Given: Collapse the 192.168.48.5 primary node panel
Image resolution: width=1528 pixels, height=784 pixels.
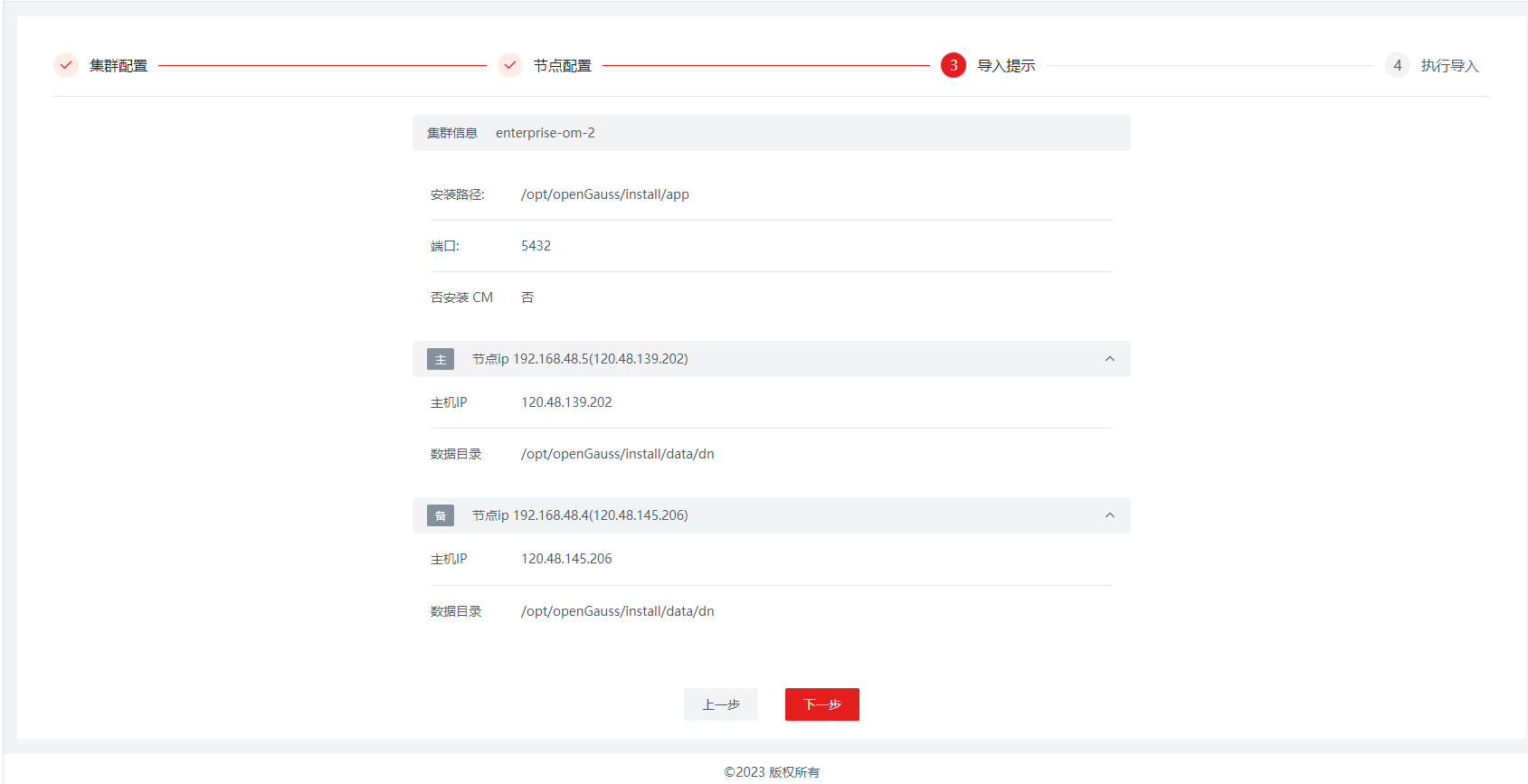Looking at the screenshot, I should (1109, 359).
